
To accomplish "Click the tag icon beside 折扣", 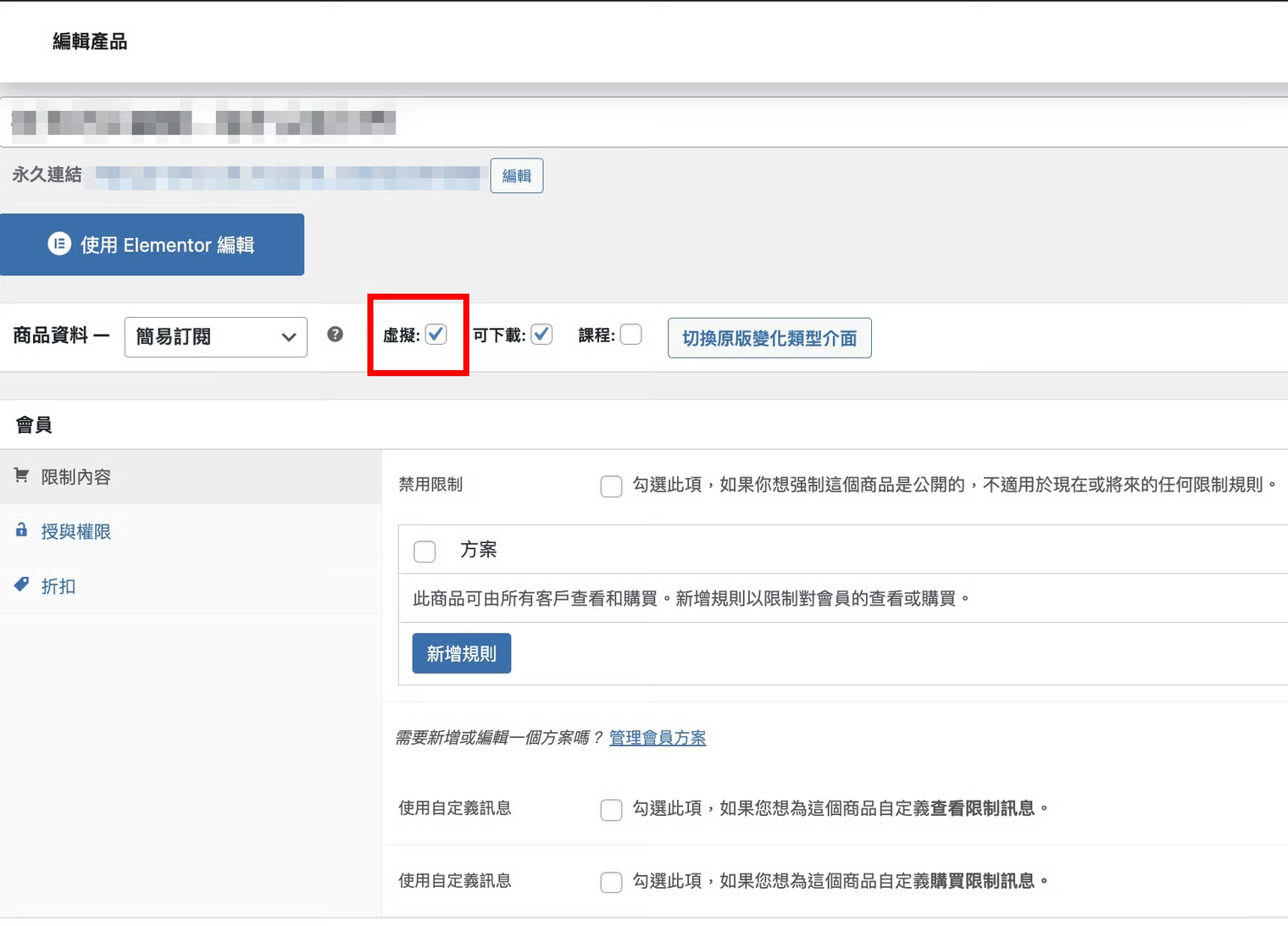I will click(21, 585).
